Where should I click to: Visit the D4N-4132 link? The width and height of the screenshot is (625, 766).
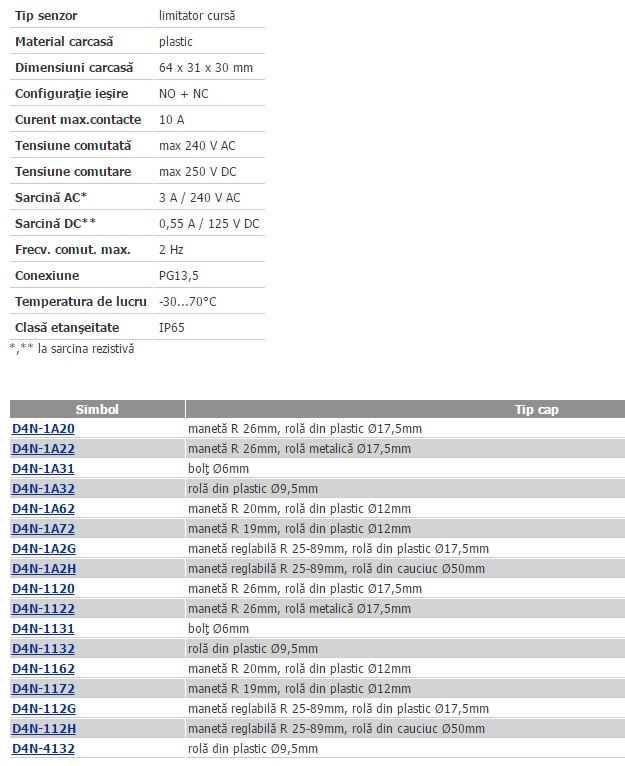coord(43,749)
